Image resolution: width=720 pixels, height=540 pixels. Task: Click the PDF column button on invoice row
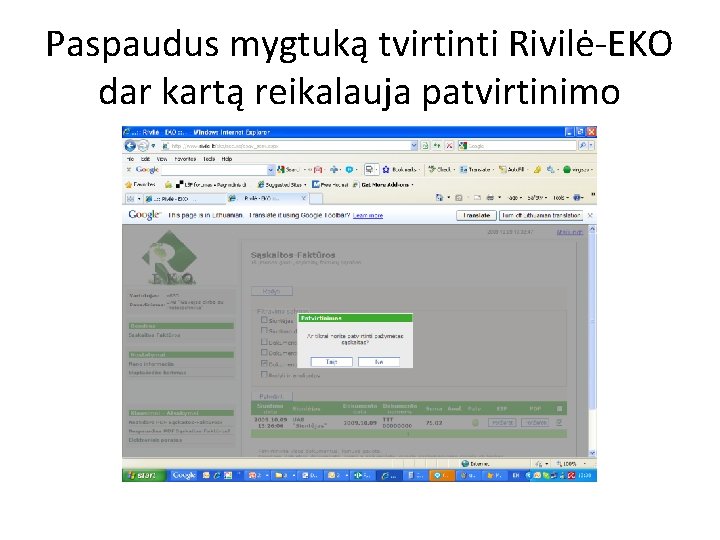coord(535,422)
